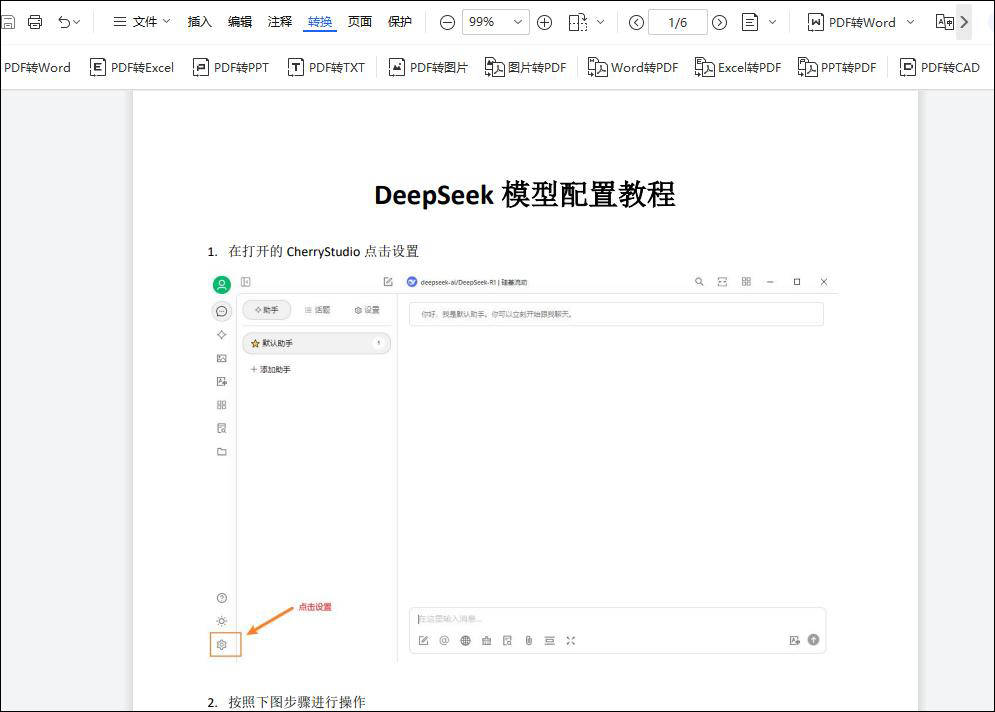Use PPT转PDF conversion
The height and width of the screenshot is (712, 995).
click(837, 67)
